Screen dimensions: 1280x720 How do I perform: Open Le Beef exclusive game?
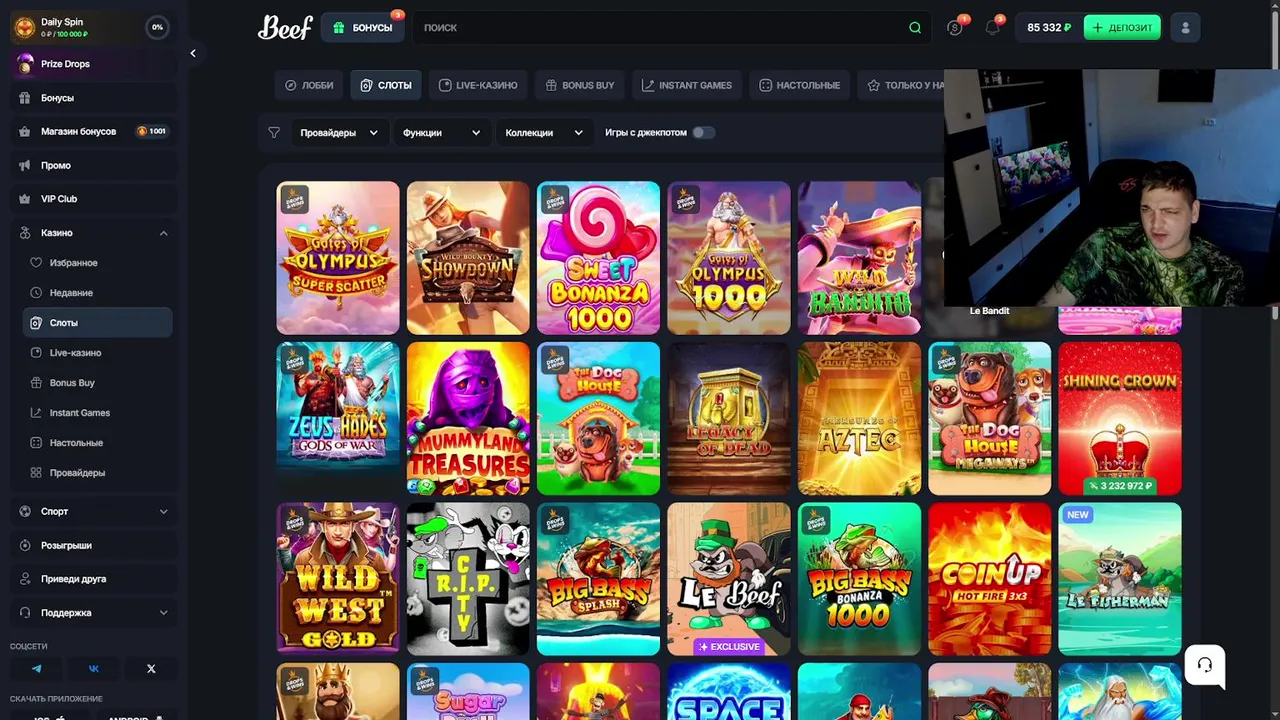(x=729, y=579)
